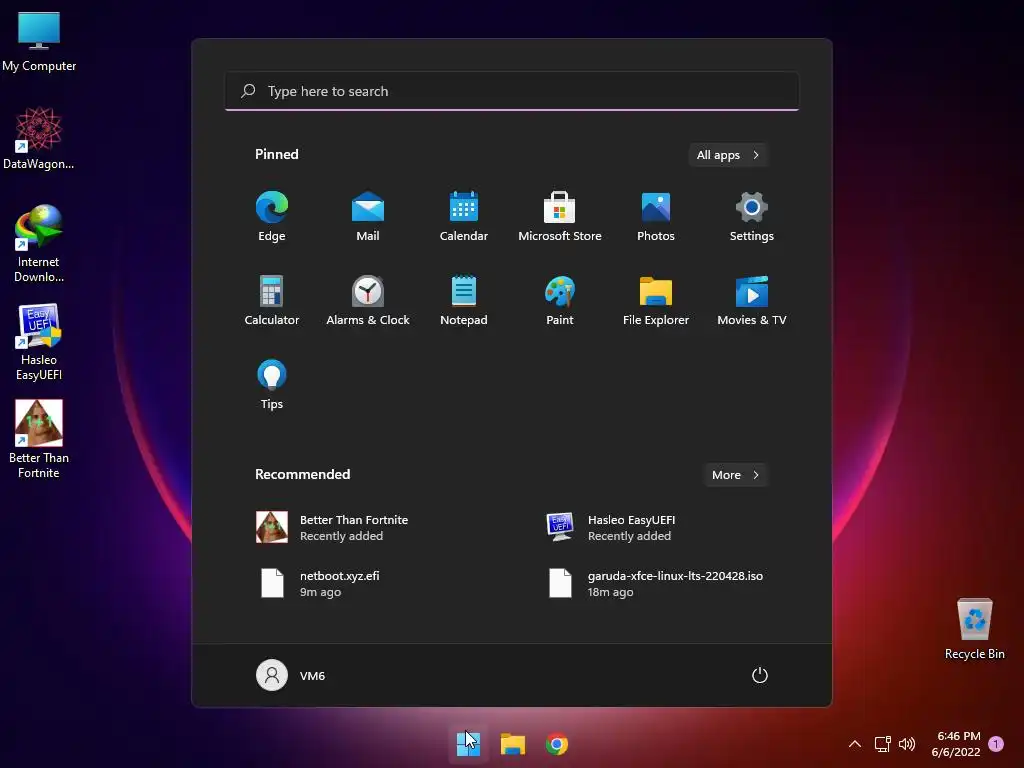1024x768 pixels.
Task: Click the search magnifier icon
Action: 248,91
